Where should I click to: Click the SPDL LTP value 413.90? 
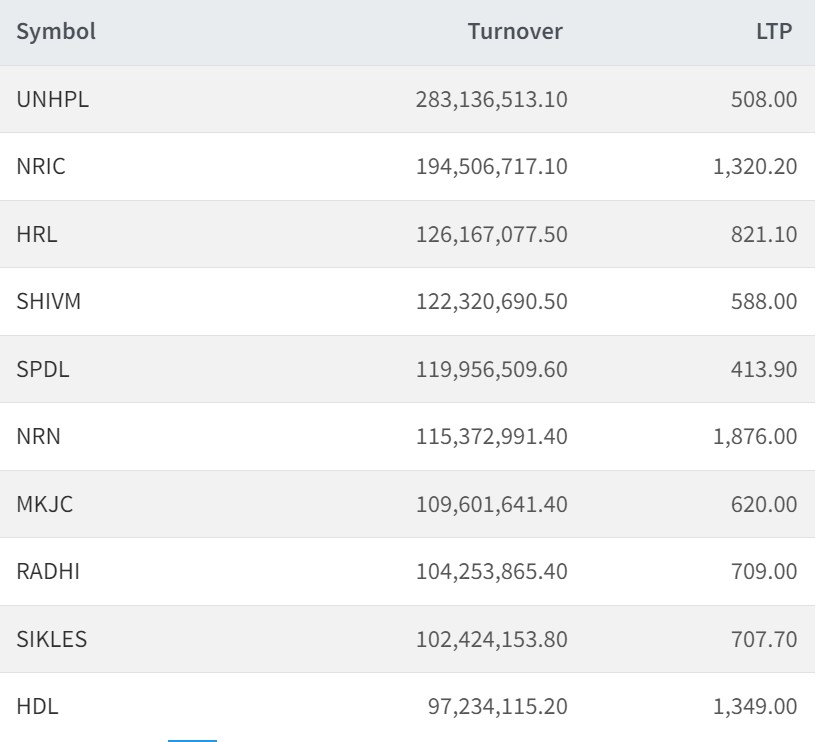[766, 369]
